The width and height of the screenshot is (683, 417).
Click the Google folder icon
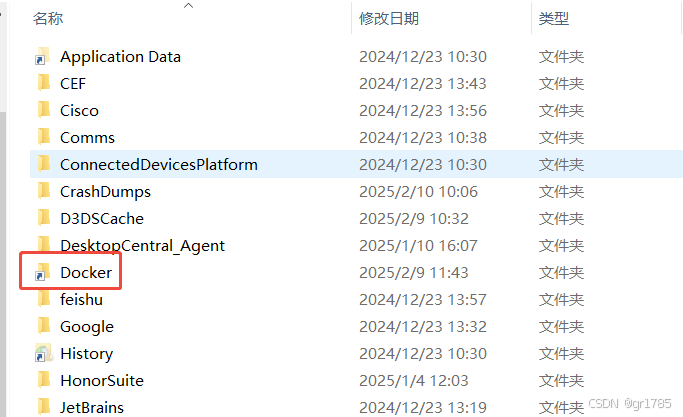(x=44, y=325)
